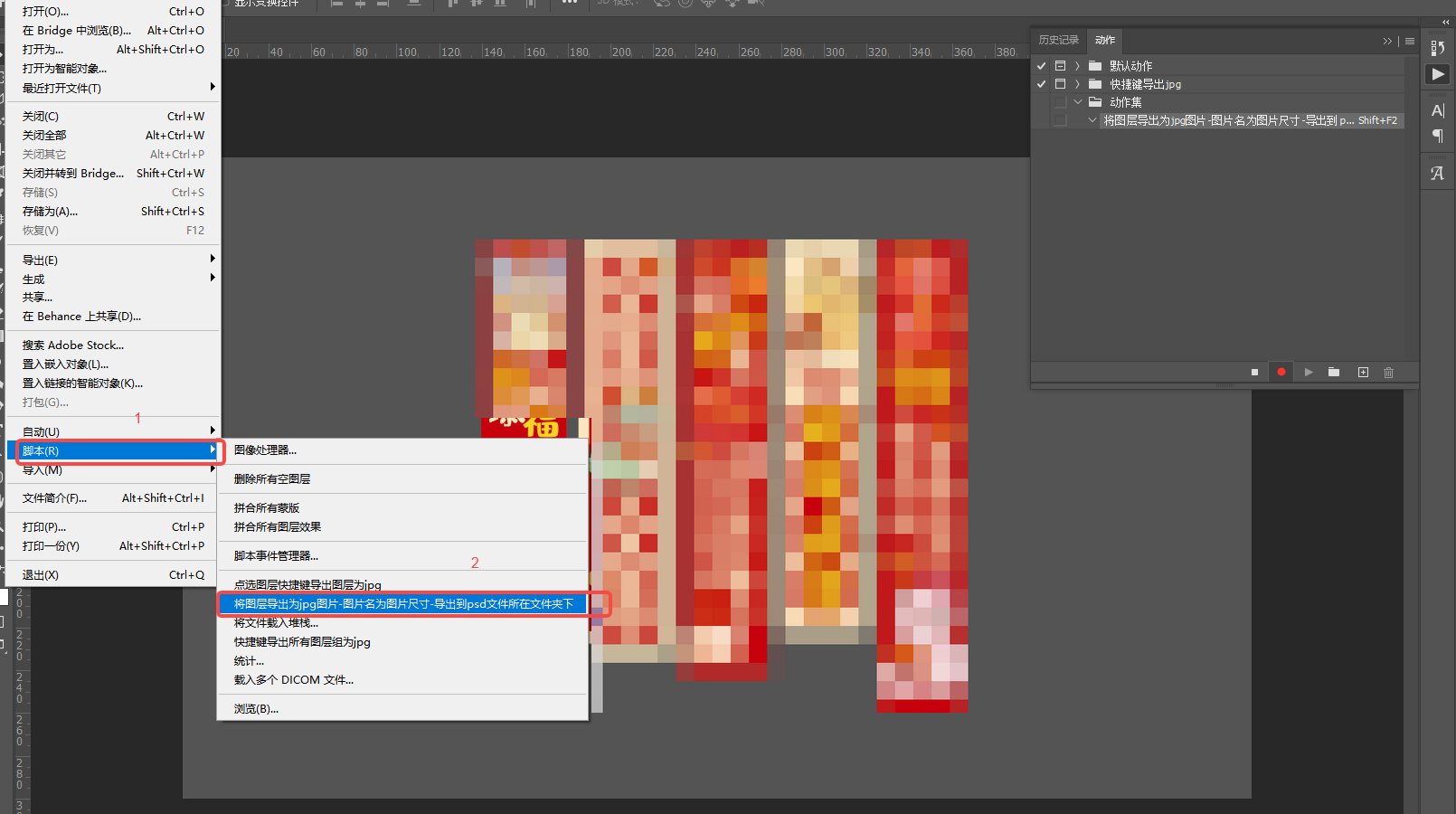The width and height of the screenshot is (1456, 814).
Task: Open the 自动(U) submenu
Action: click(x=114, y=431)
